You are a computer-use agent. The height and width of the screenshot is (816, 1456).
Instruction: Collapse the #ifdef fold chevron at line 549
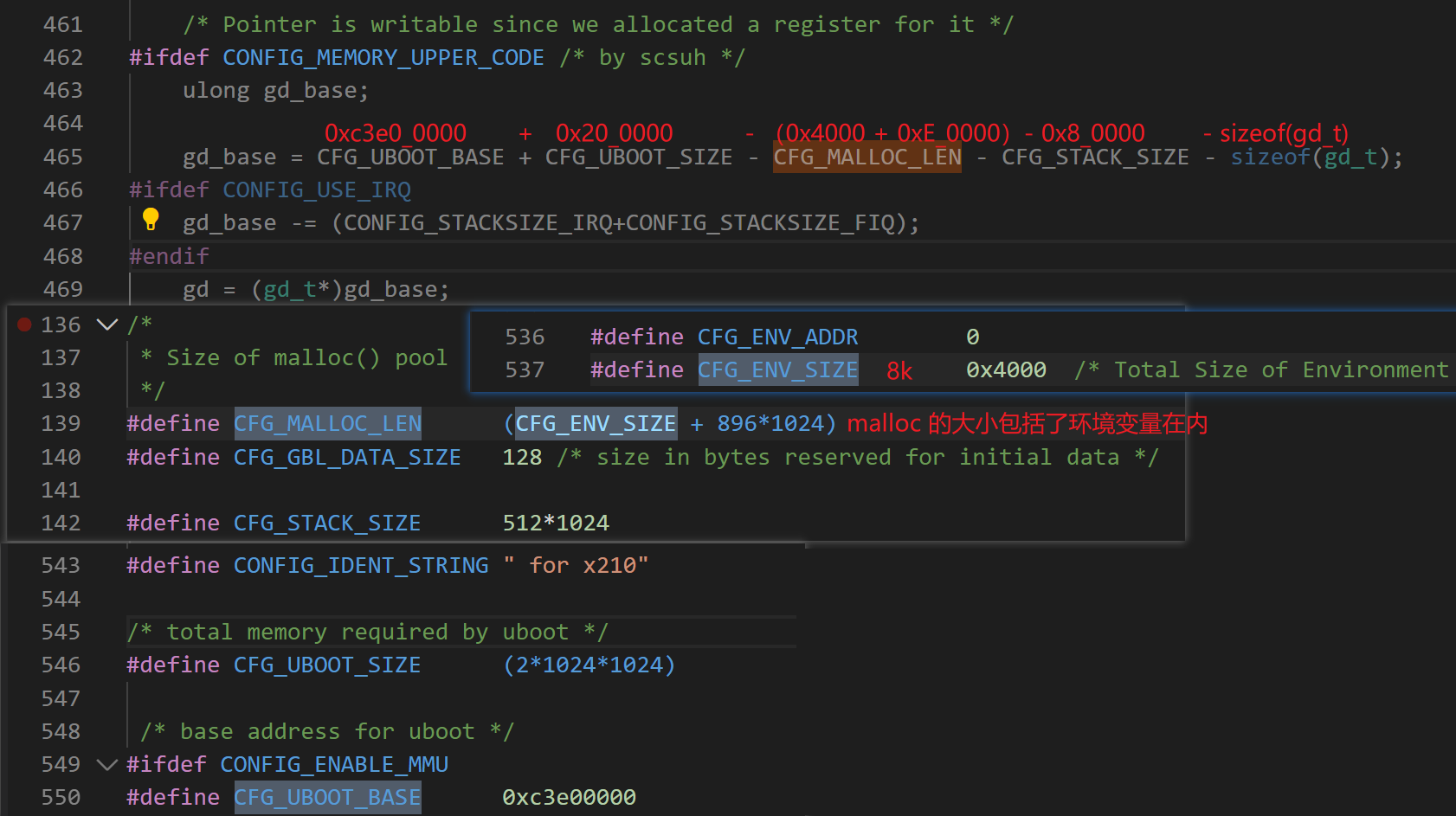pos(107,764)
